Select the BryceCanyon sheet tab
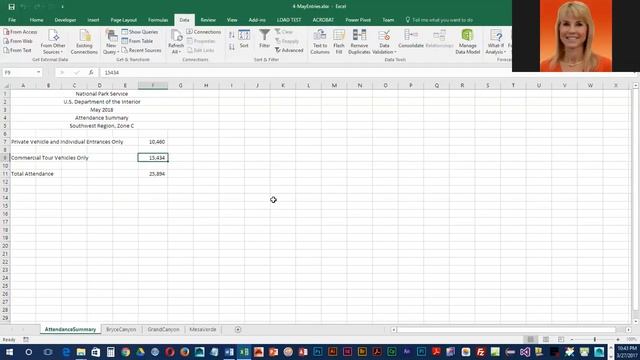 121,329
